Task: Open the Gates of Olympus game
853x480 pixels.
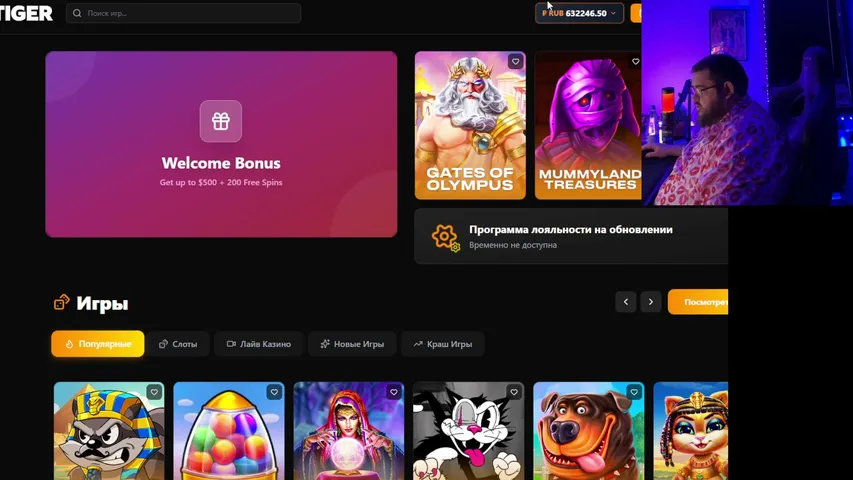Action: click(470, 126)
